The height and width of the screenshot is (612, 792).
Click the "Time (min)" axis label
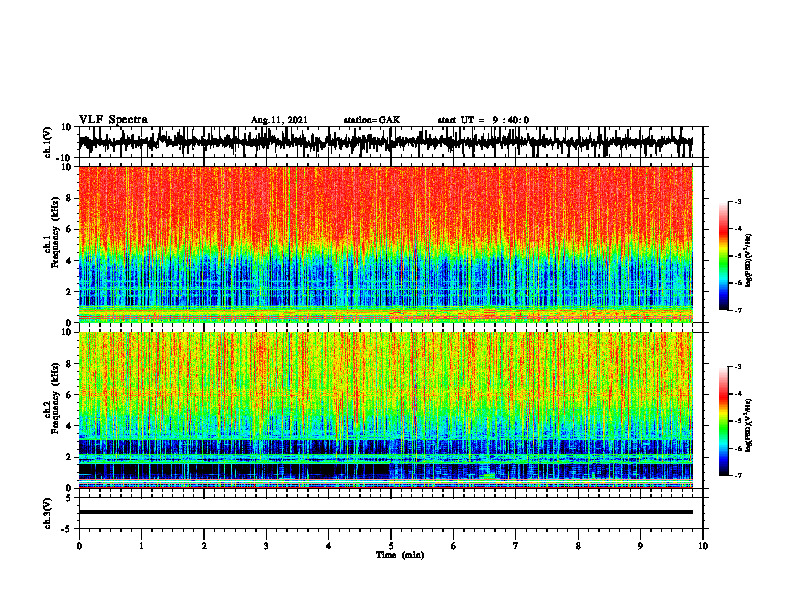coord(400,555)
